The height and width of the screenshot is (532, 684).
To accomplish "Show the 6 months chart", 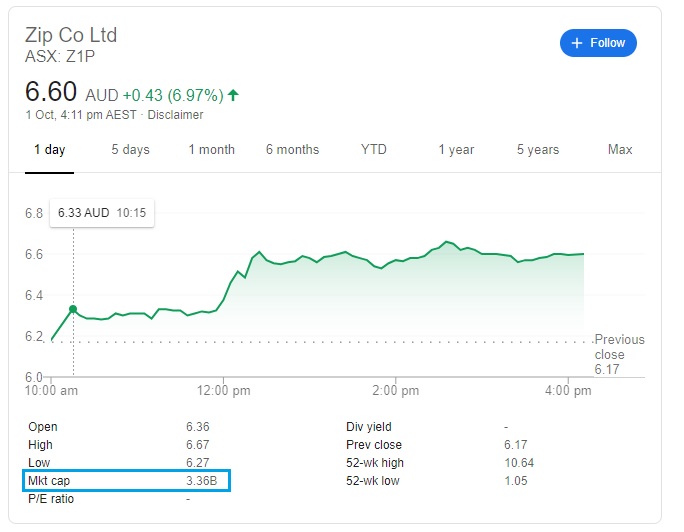I will pos(292,150).
